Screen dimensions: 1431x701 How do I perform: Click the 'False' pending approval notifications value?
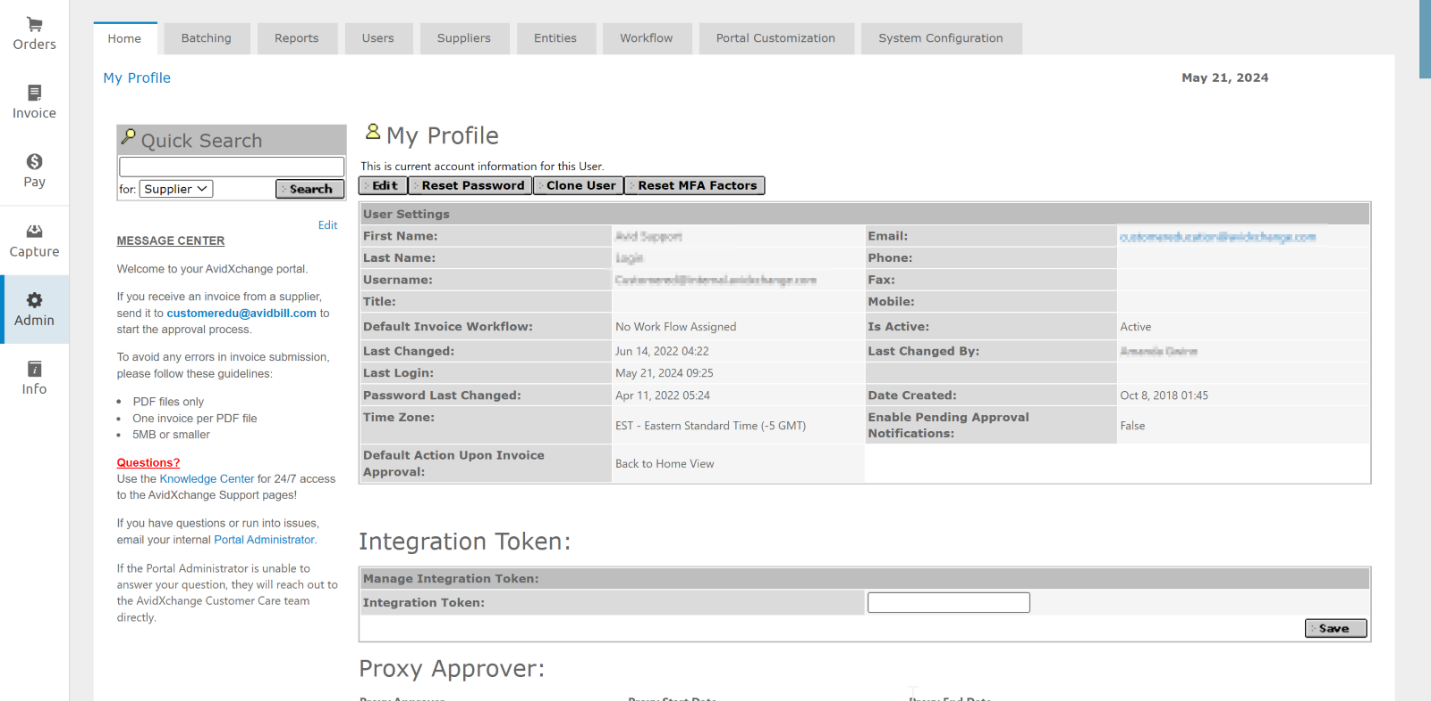coord(1133,425)
